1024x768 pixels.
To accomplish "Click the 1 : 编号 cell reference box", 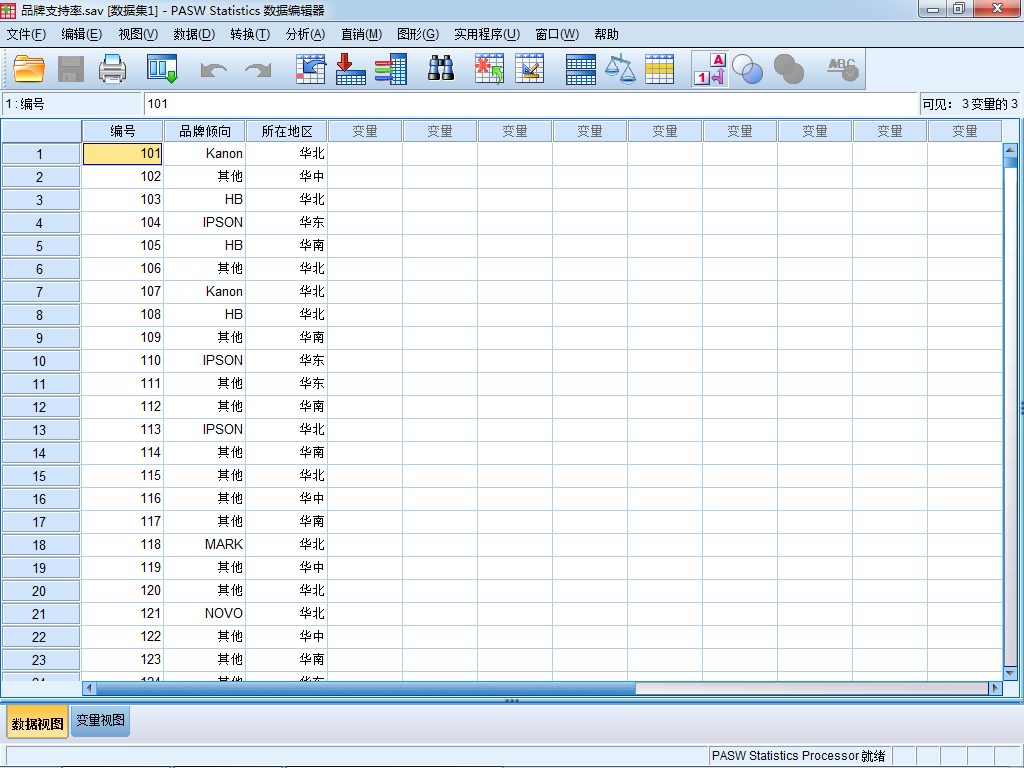I will 71,104.
